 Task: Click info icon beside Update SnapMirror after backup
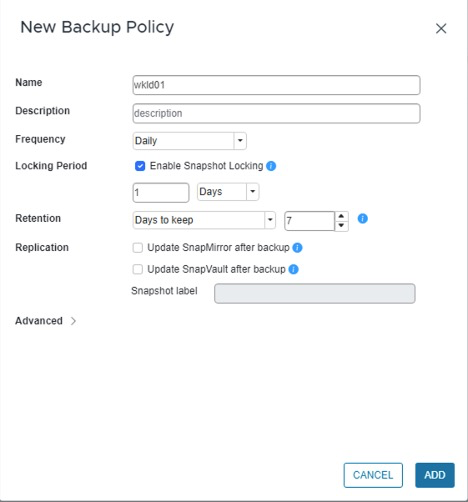coord(297,248)
